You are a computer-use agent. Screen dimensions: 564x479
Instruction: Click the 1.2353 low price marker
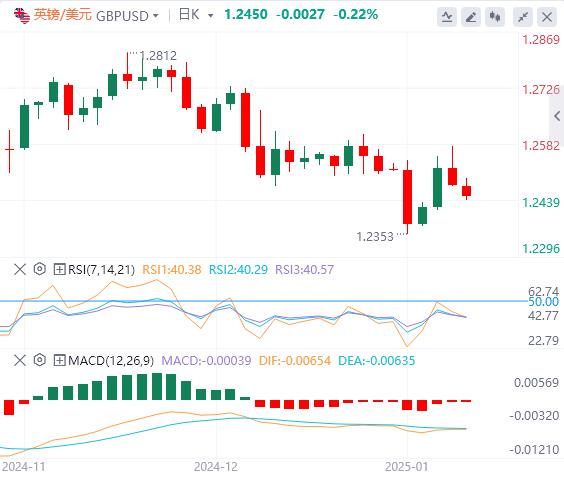pyautogui.click(x=375, y=237)
